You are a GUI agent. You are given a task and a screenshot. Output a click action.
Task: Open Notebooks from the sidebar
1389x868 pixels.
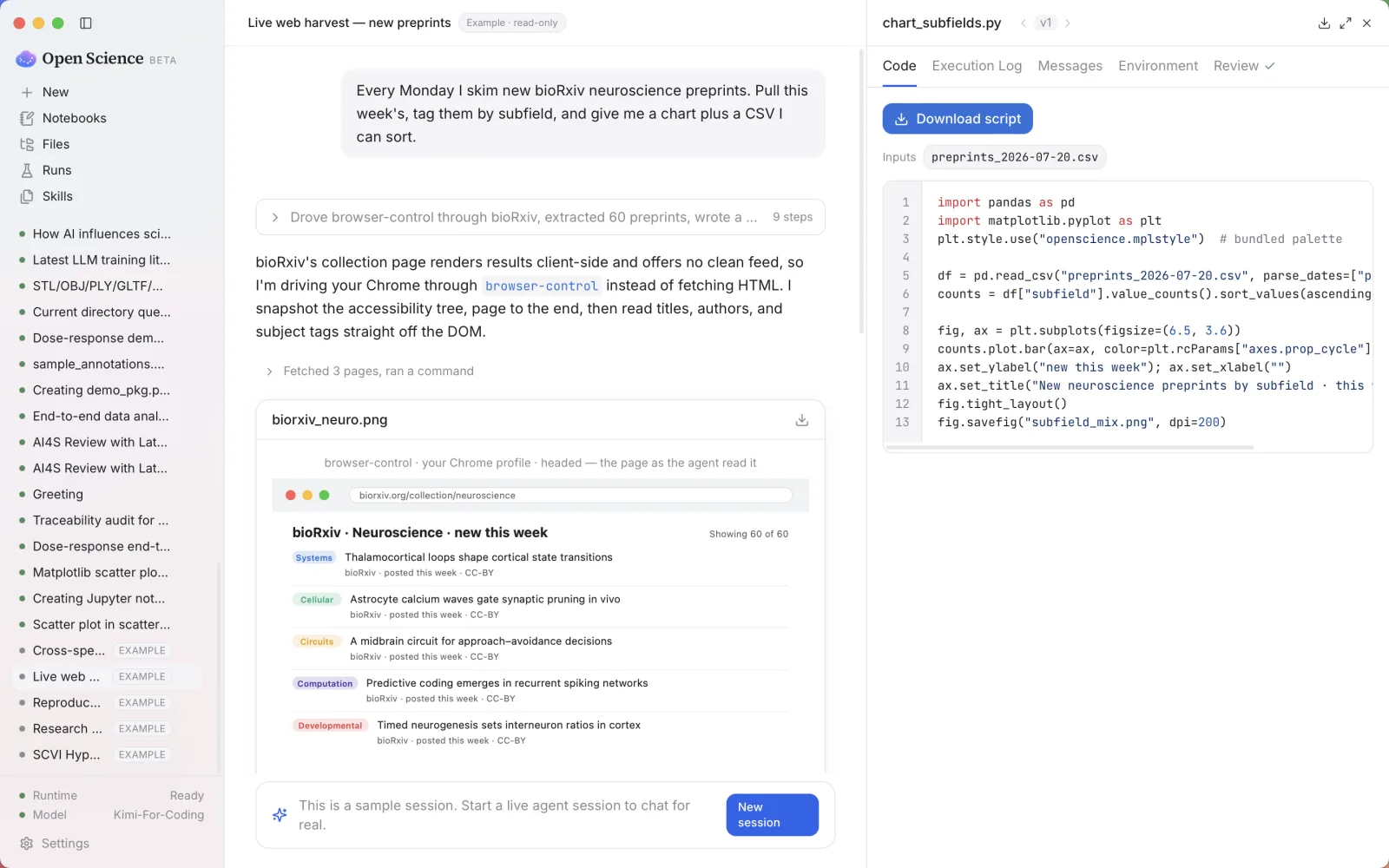[75, 118]
